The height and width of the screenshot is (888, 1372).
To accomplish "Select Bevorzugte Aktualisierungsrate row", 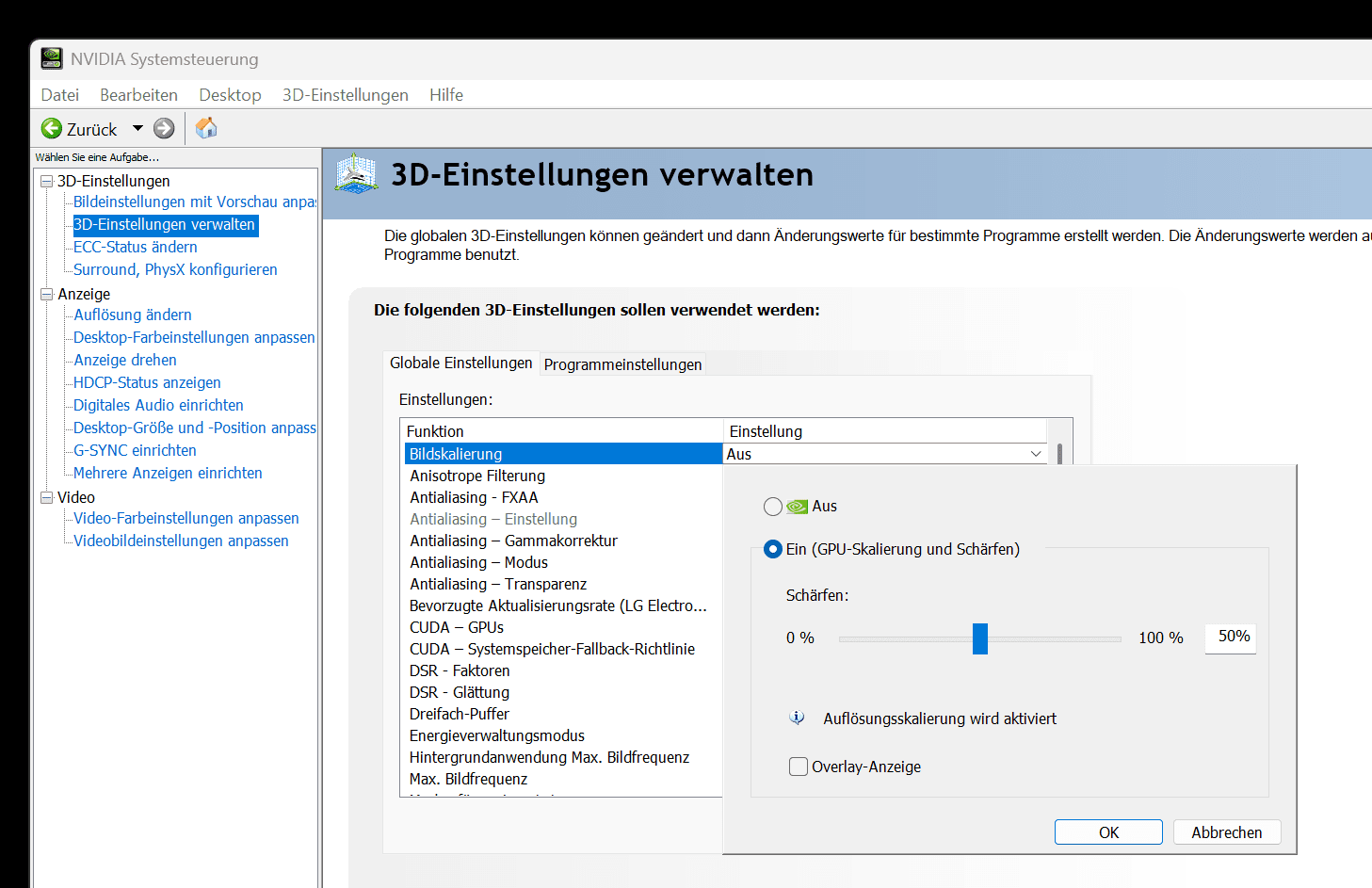I will point(563,605).
